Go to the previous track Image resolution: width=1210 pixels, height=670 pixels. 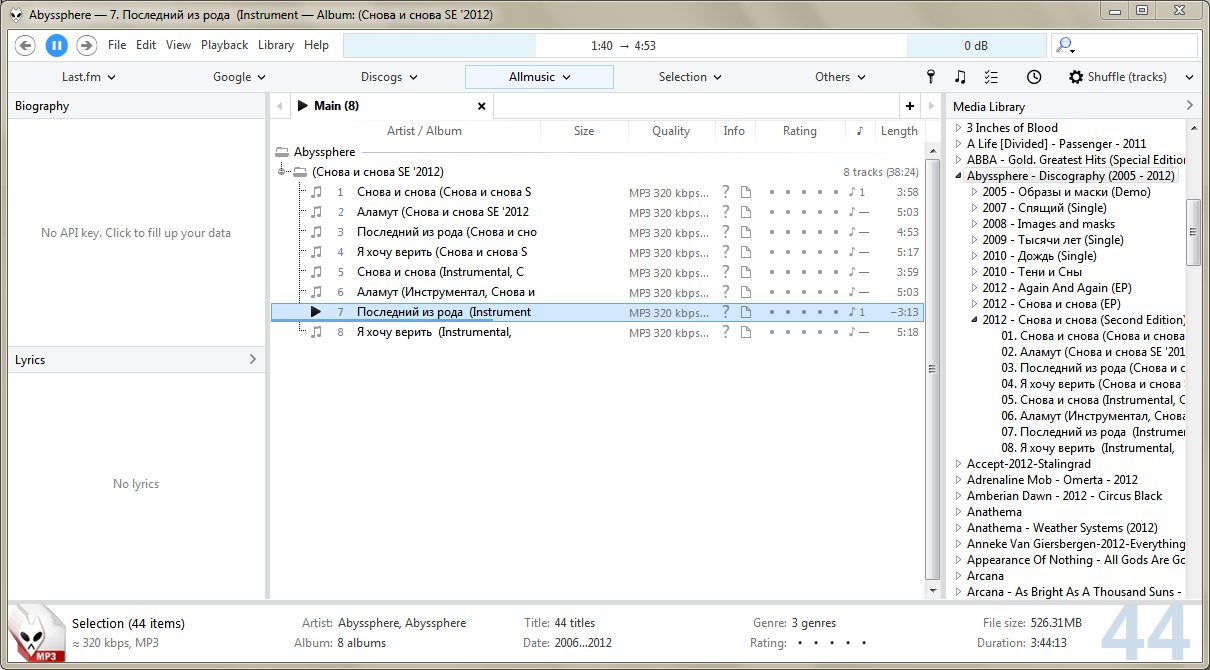[26, 45]
